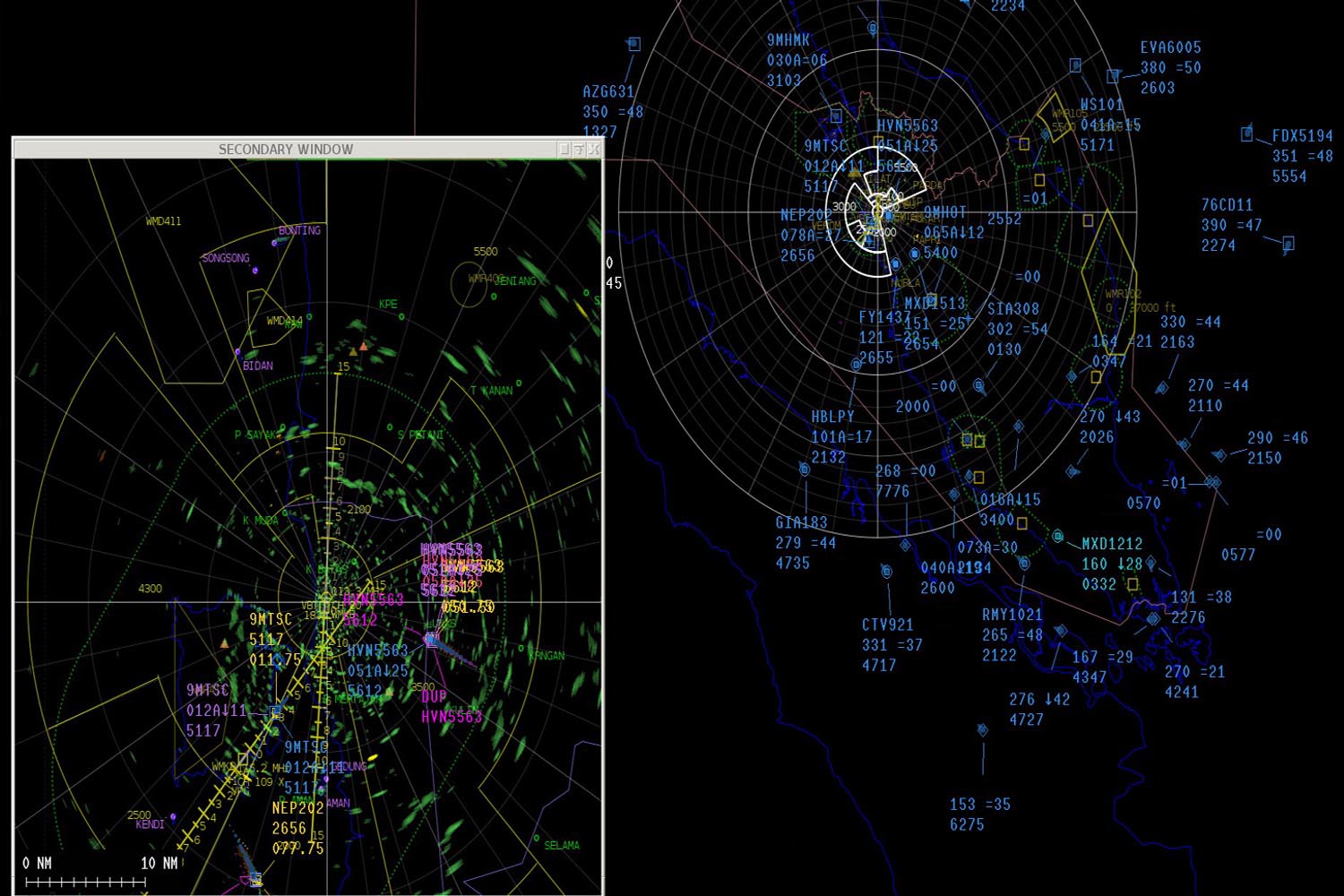Screen dimensions: 1344x896
Task: Select the target symbol above squawk 6275
Action: (983, 730)
